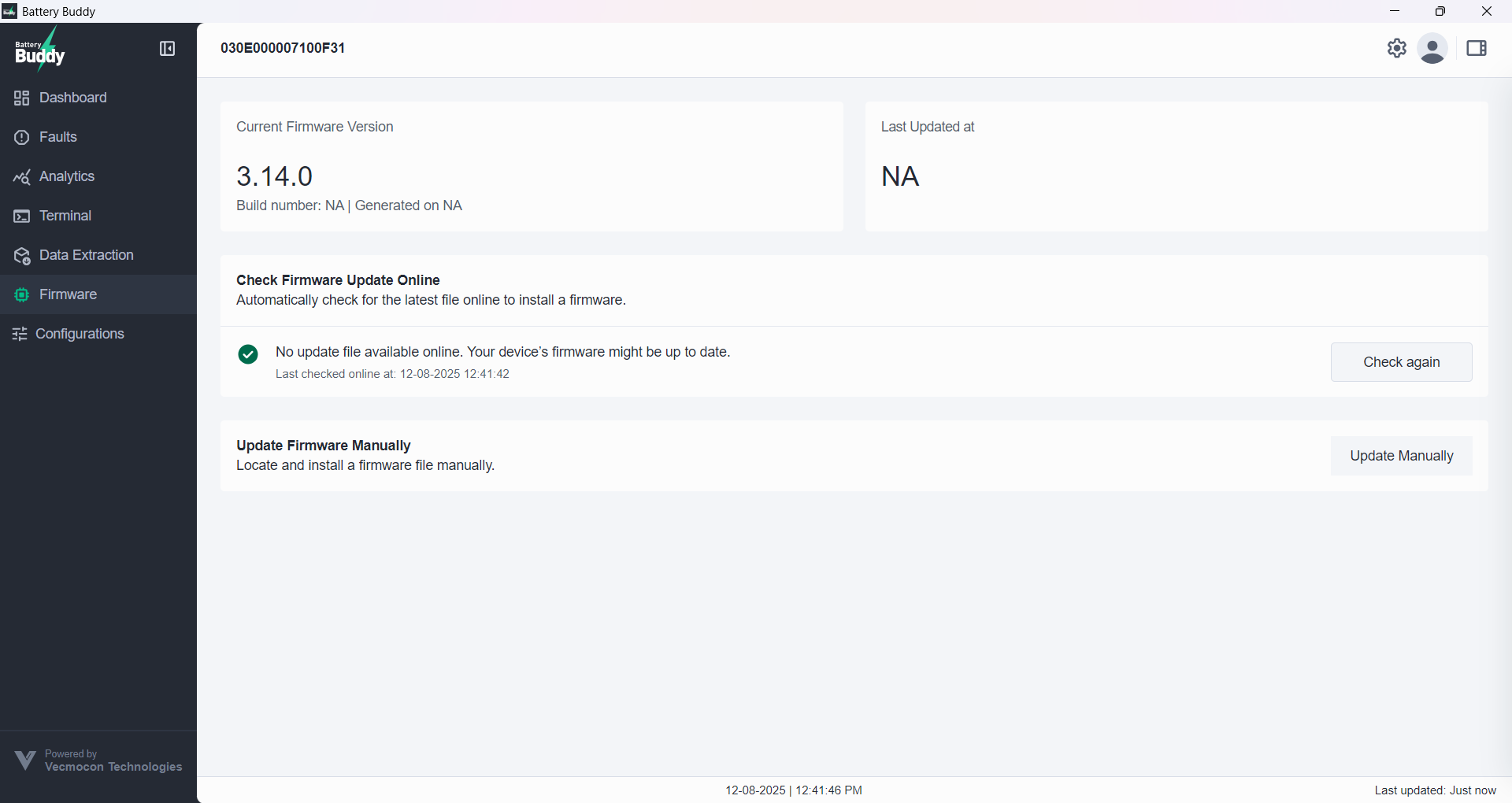The height and width of the screenshot is (803, 1512).
Task: Click the Faults alert icon
Action: click(21, 137)
